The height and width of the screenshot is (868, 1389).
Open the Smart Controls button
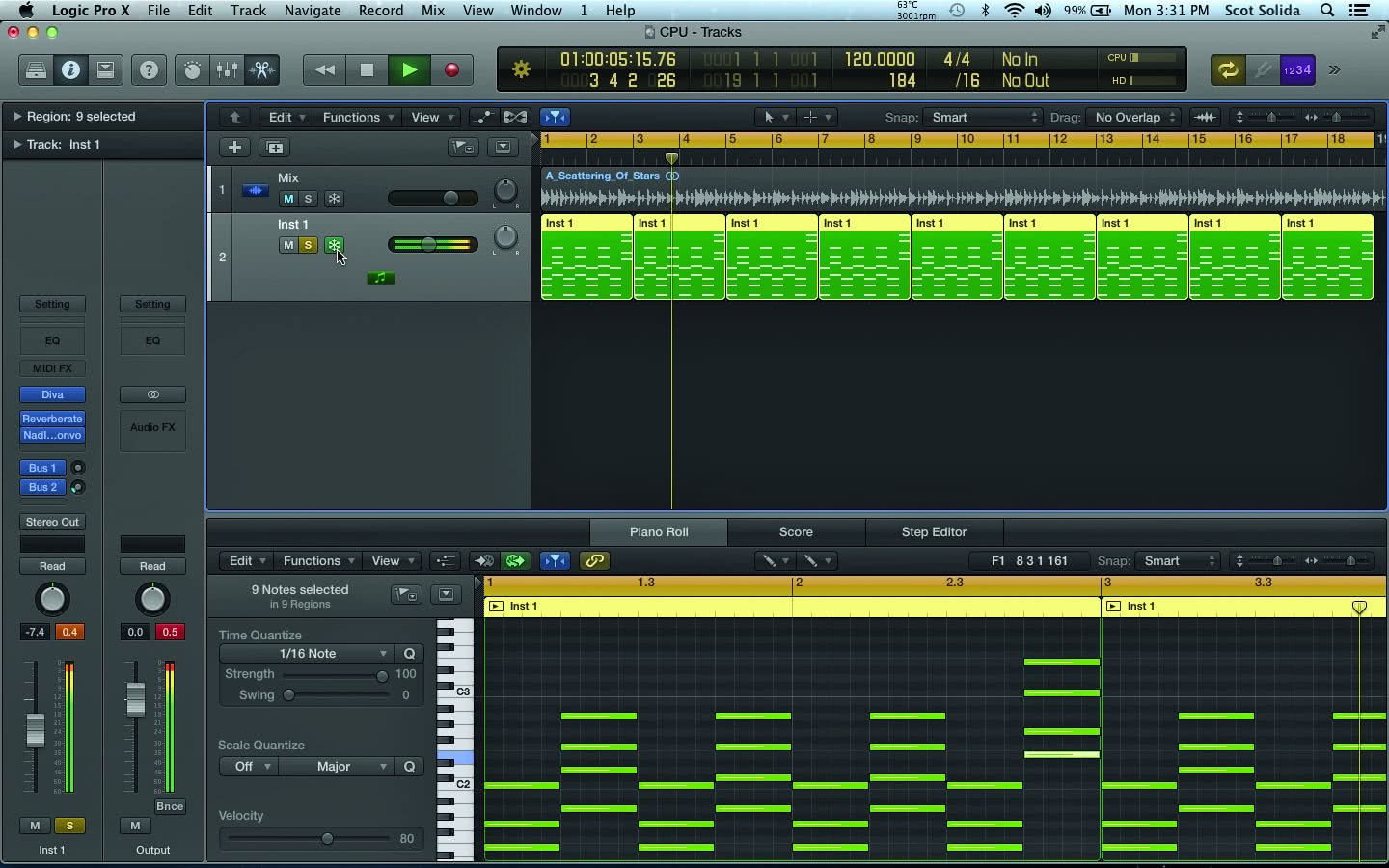click(192, 70)
